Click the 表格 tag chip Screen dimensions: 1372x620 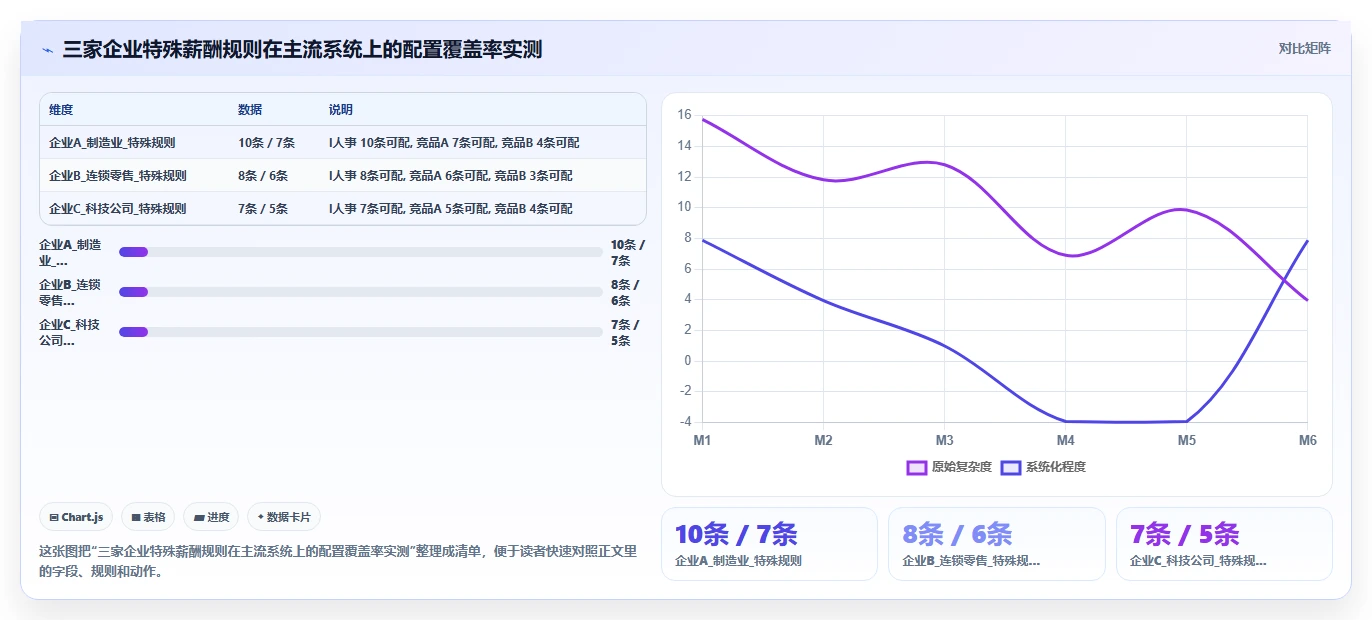(148, 517)
